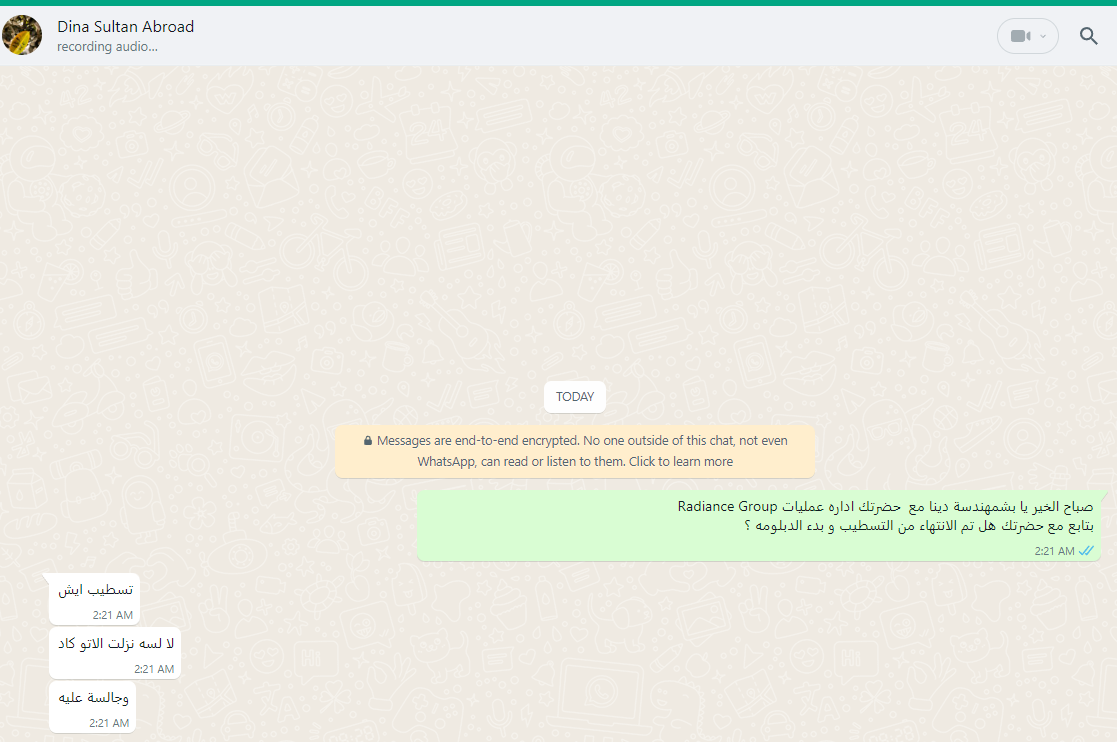Select the received message 'وجالسة عليه'

93,707
